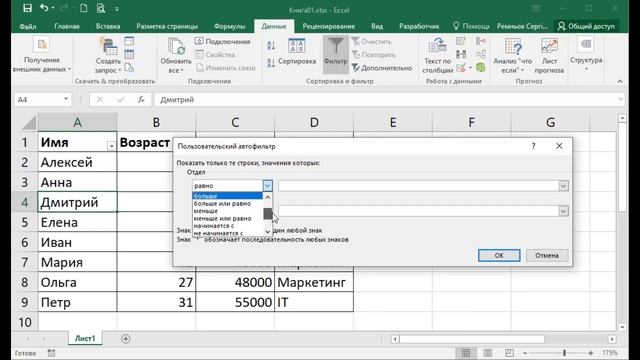The width and height of the screenshot is (640, 360).
Task: Create new document from quick access toolbar
Action: [84, 8]
